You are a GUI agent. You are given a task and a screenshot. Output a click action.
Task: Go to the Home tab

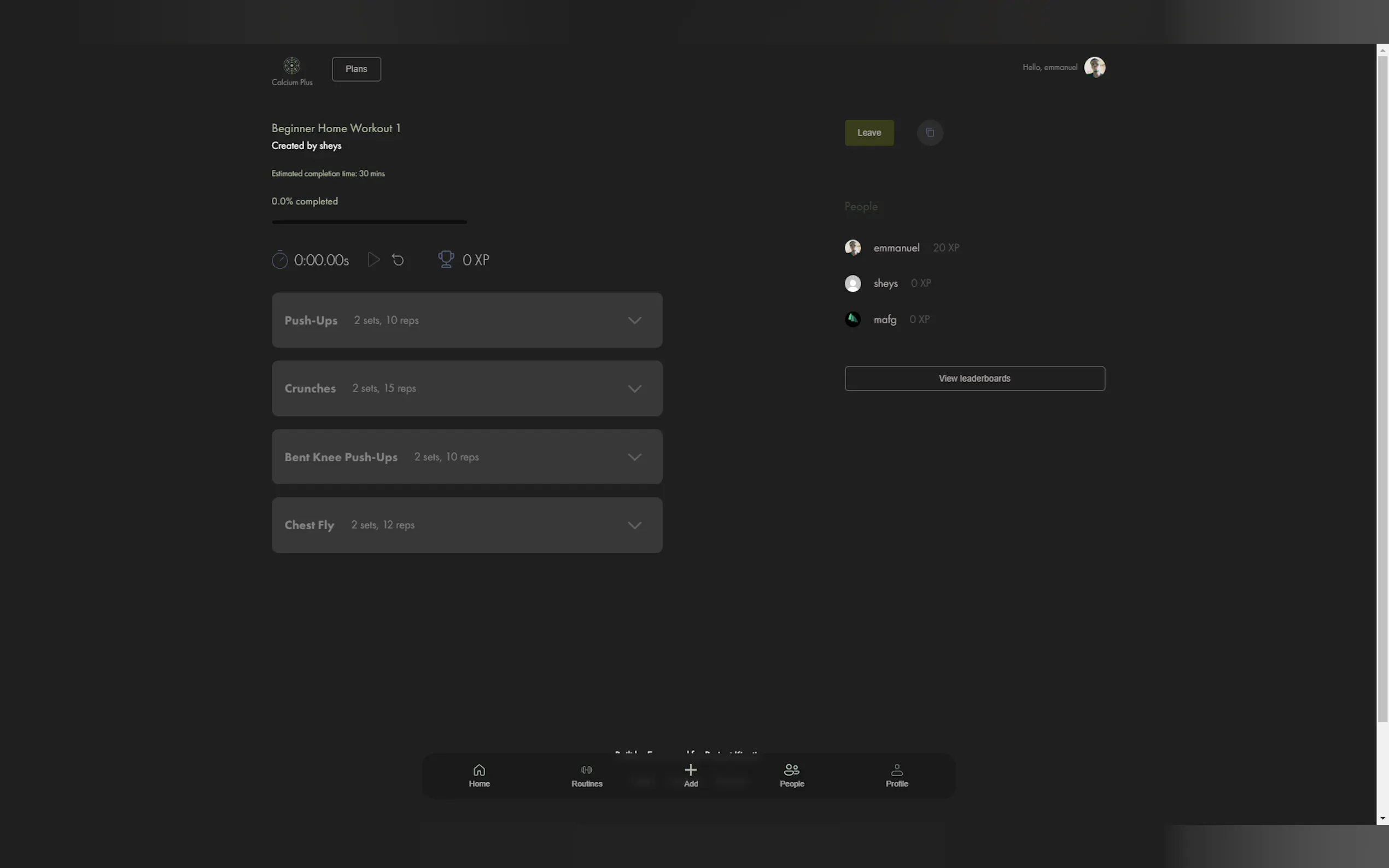(479, 776)
